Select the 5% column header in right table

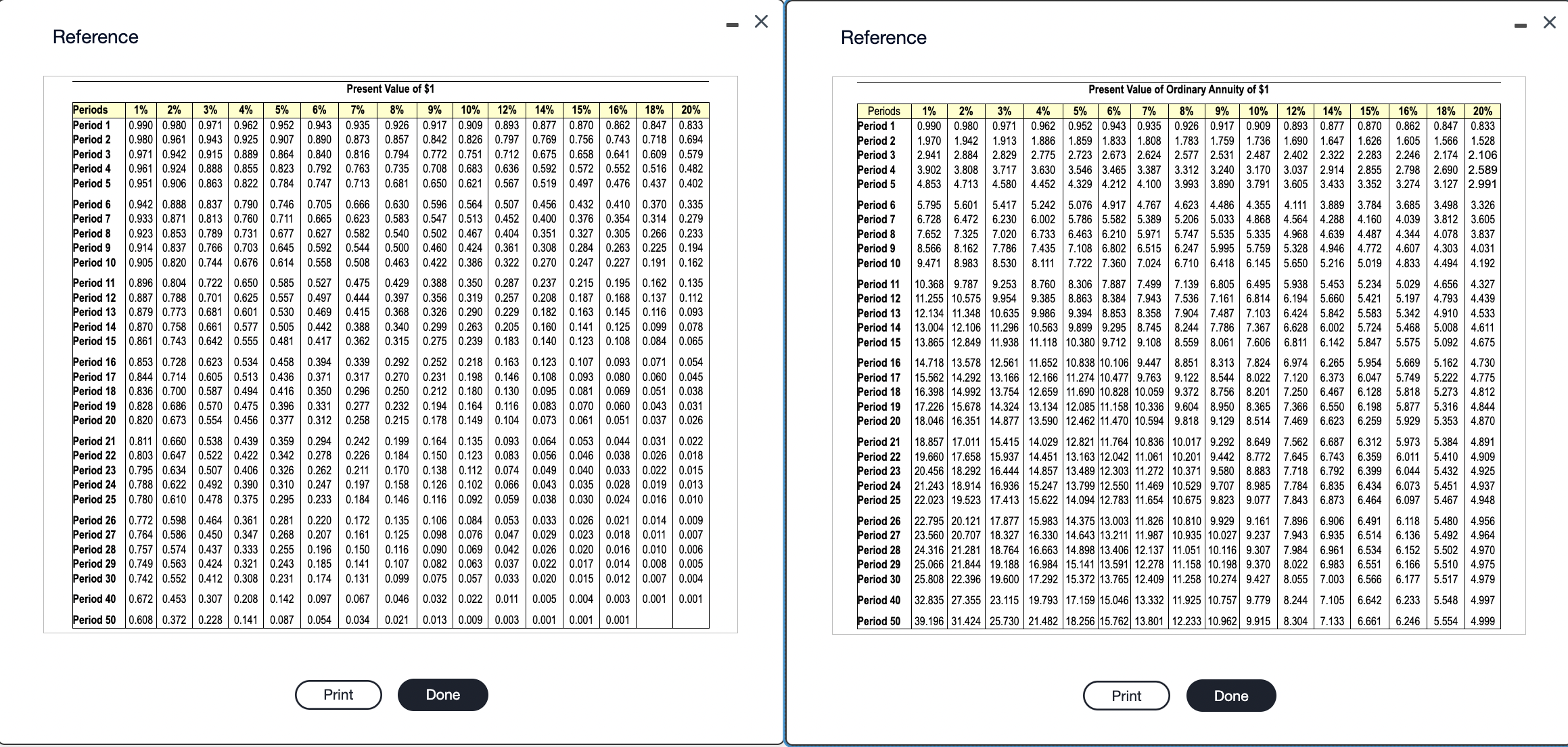tap(1081, 110)
